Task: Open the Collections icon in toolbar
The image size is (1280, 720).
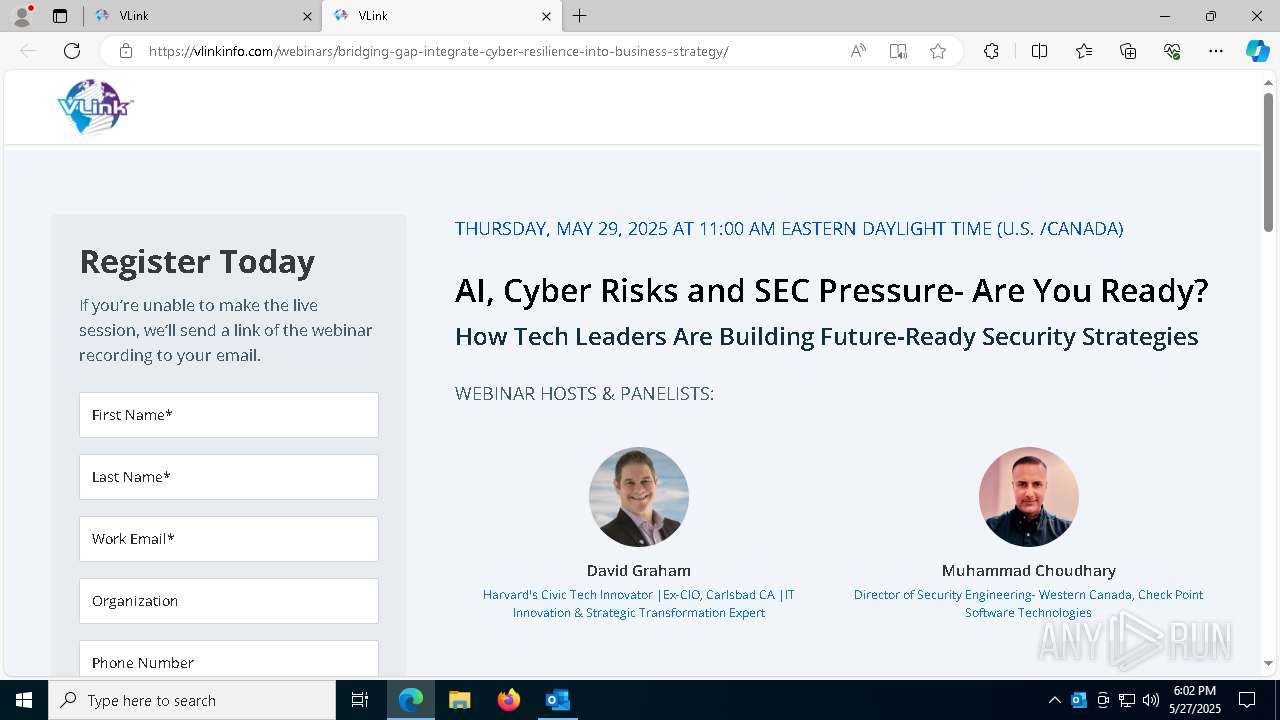Action: coord(1128,51)
